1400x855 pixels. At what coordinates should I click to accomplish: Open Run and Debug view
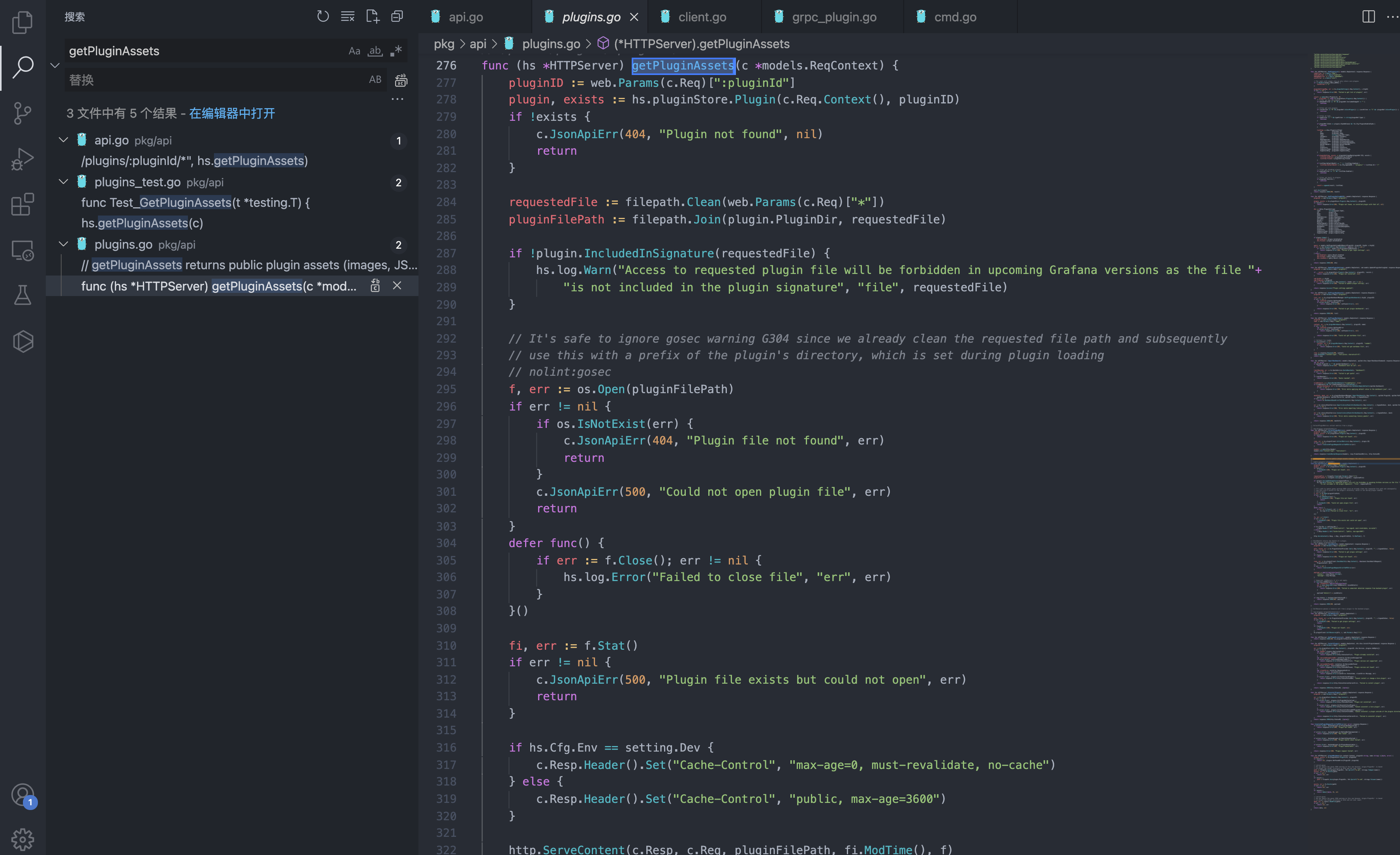click(22, 159)
